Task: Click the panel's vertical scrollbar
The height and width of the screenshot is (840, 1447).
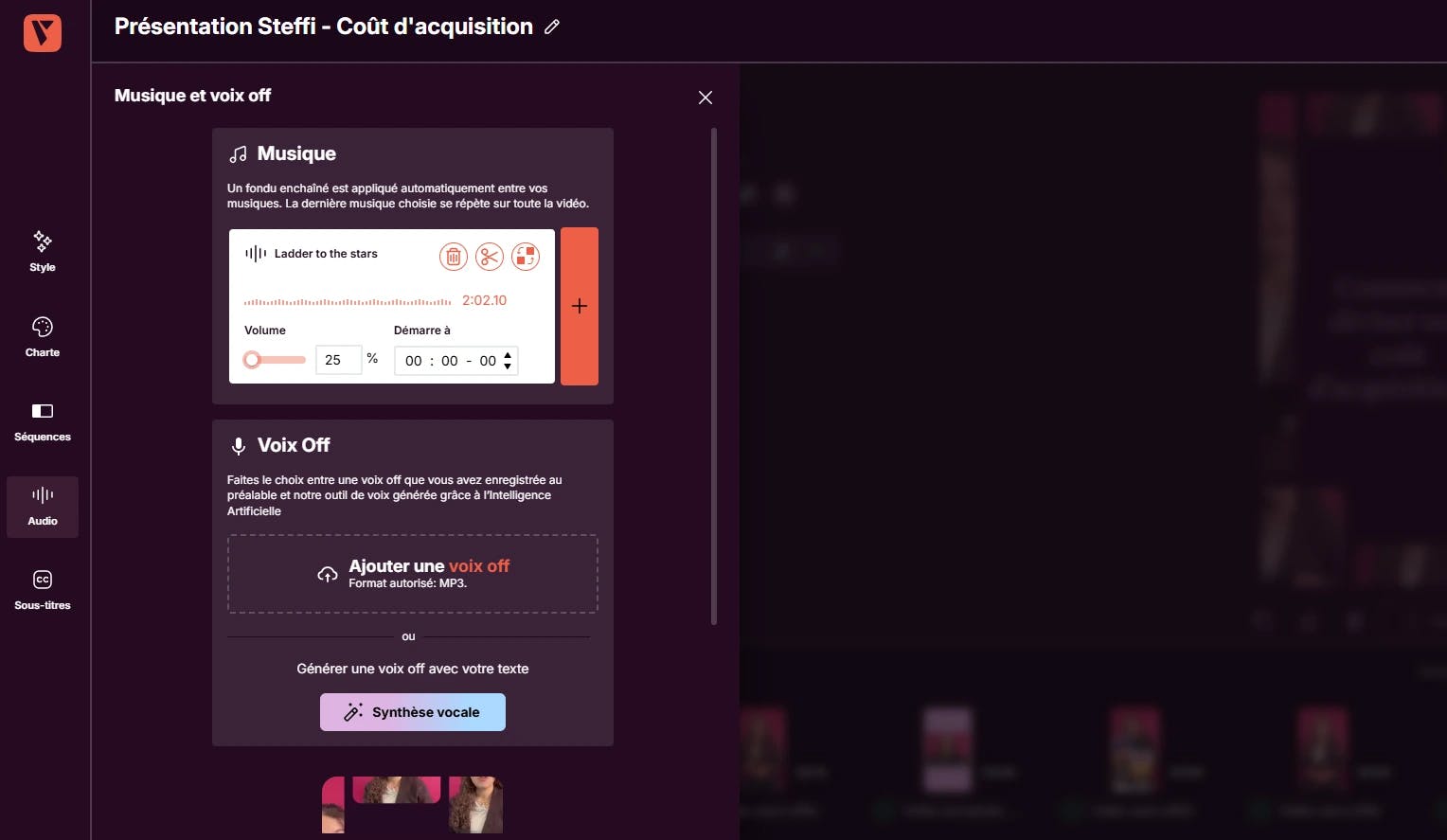Action: (714, 377)
